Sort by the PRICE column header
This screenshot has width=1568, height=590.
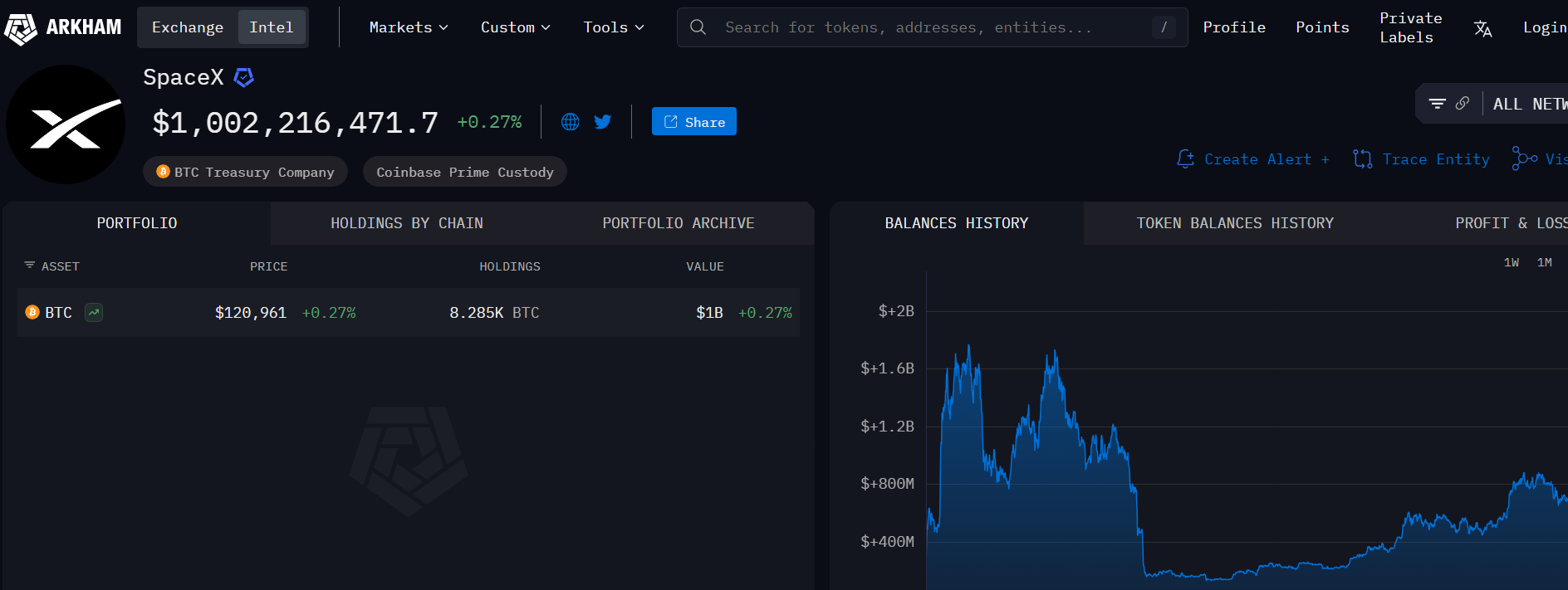(x=268, y=266)
